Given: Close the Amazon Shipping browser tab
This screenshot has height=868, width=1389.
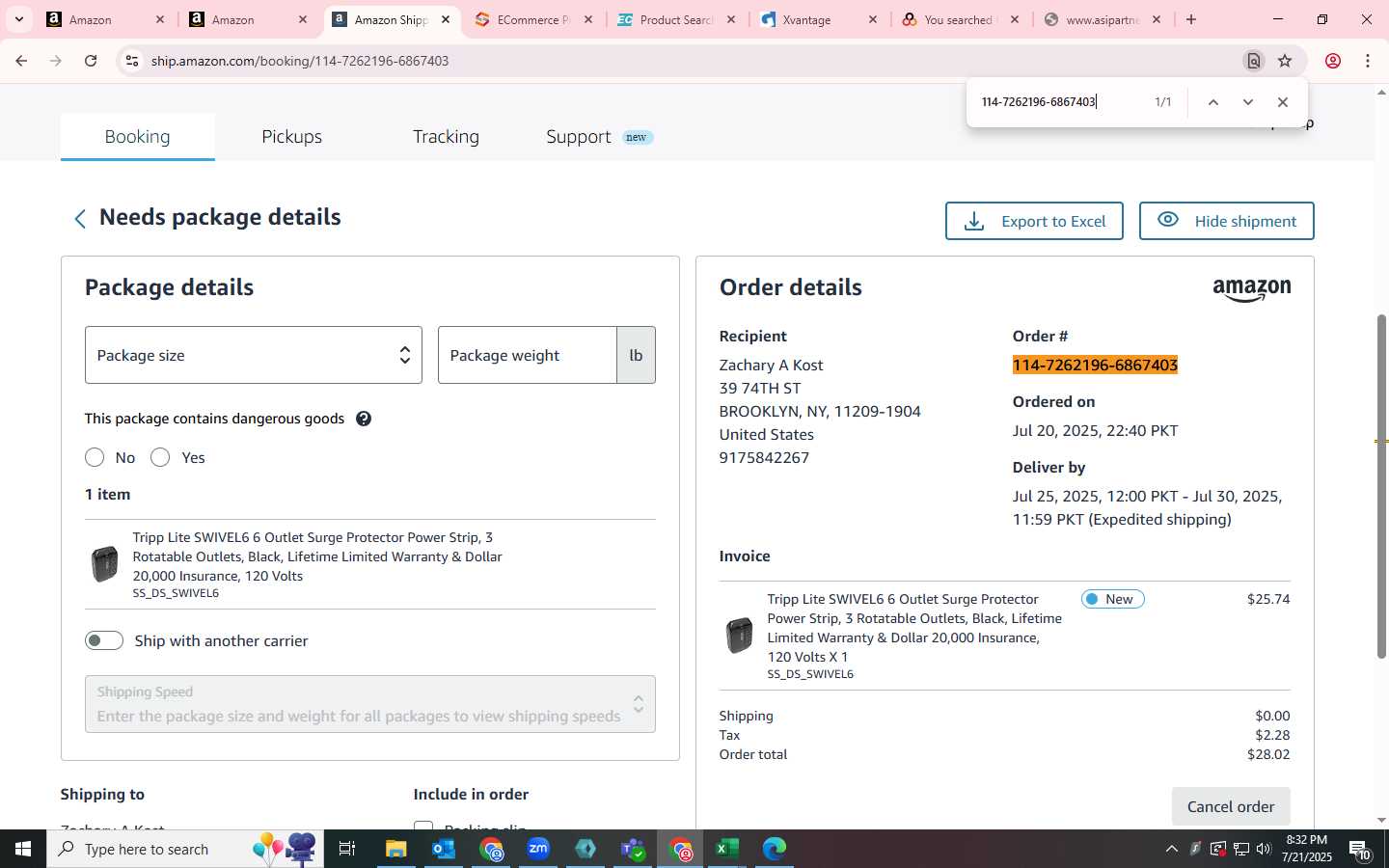Looking at the screenshot, I should (446, 19).
